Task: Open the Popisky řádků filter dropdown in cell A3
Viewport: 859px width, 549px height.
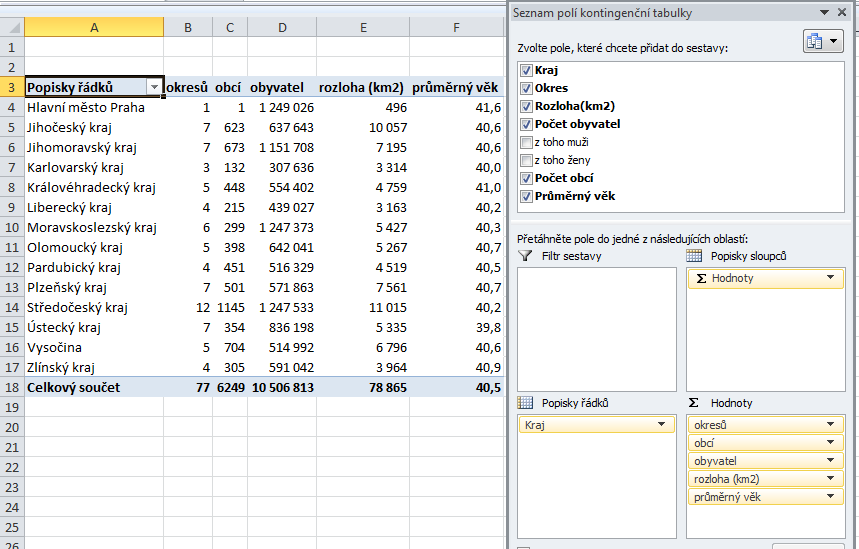Action: pyautogui.click(x=154, y=87)
